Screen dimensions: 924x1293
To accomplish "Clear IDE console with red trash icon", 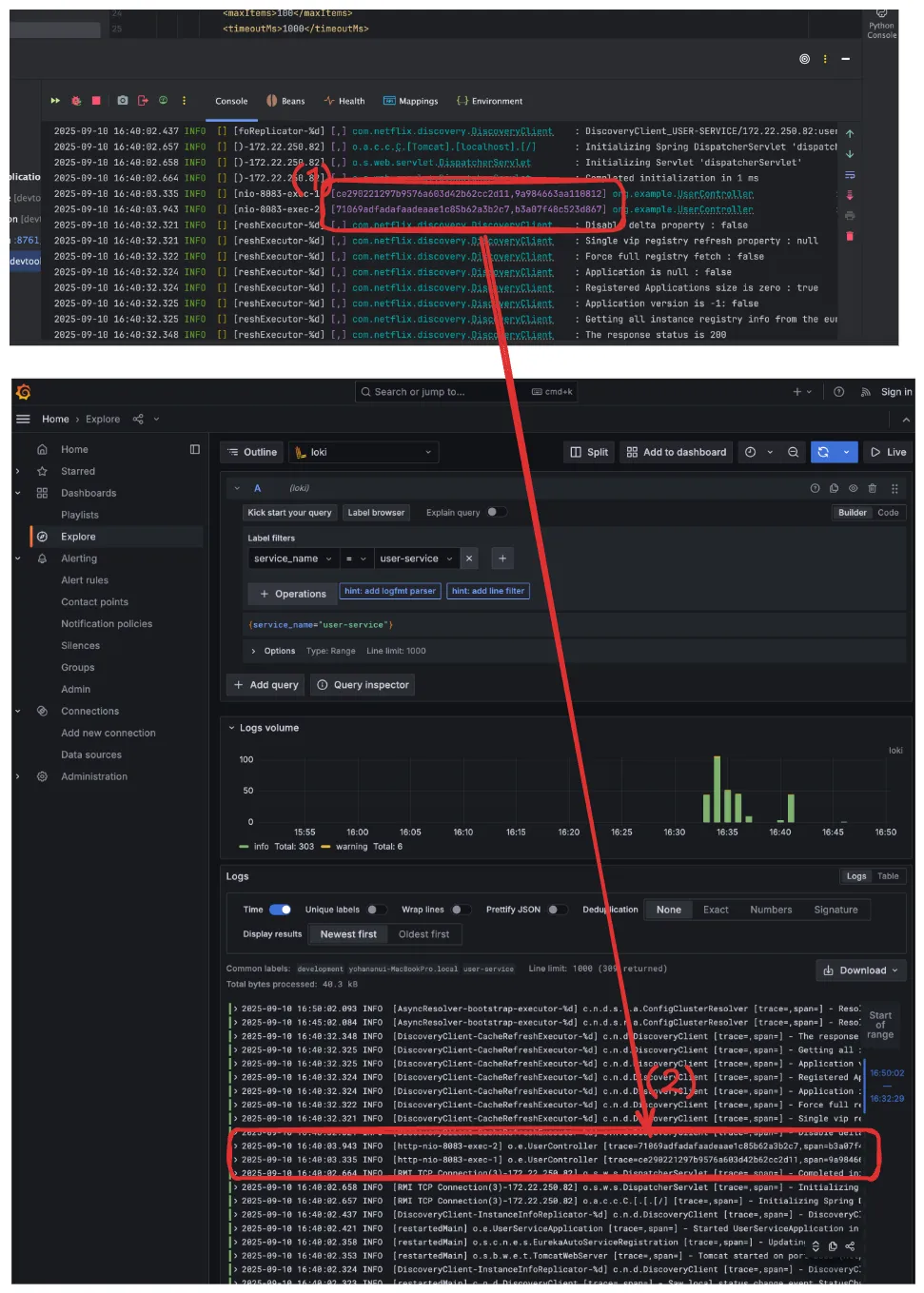I will click(850, 236).
